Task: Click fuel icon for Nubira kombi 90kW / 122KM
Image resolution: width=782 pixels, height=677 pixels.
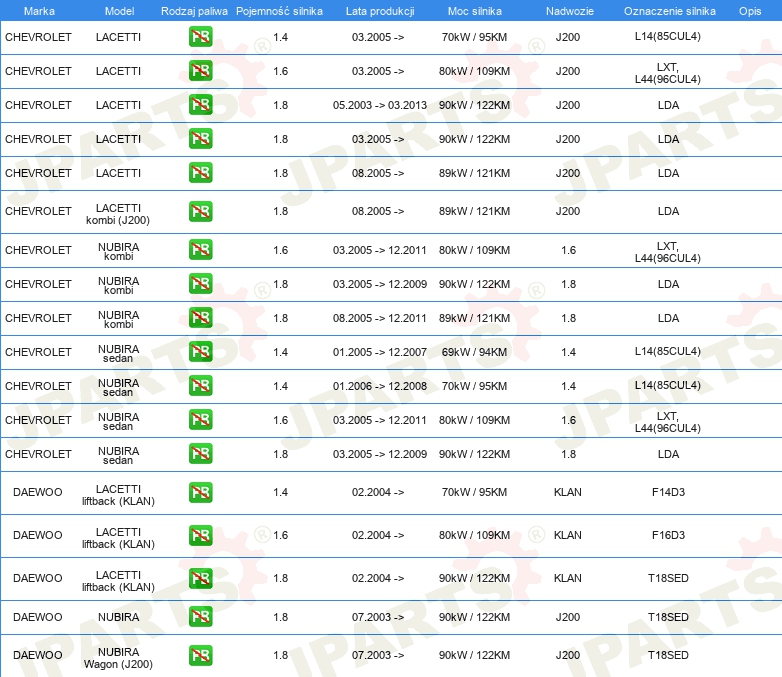Action: [200, 283]
